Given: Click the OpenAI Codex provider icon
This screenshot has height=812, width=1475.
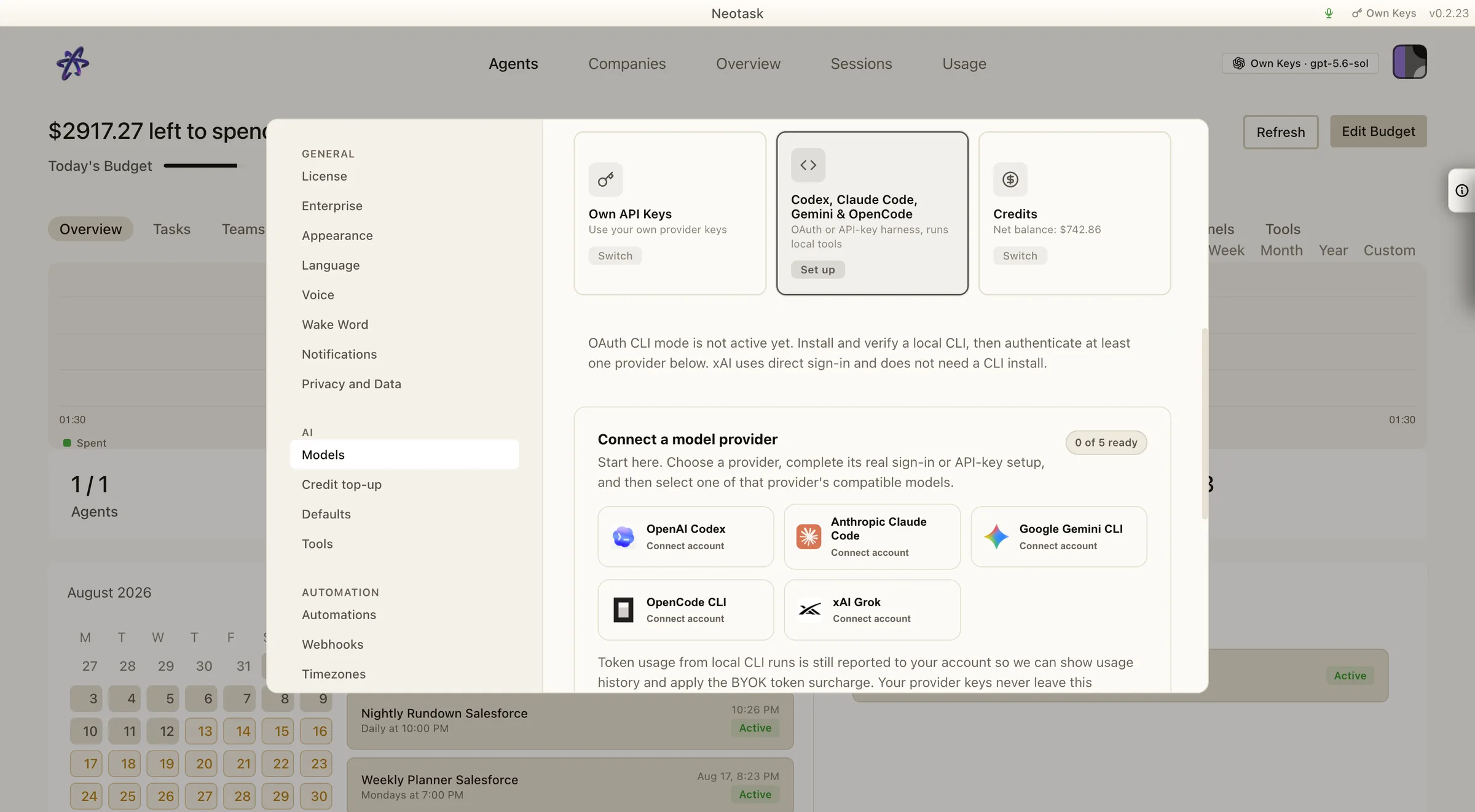Looking at the screenshot, I should point(623,537).
